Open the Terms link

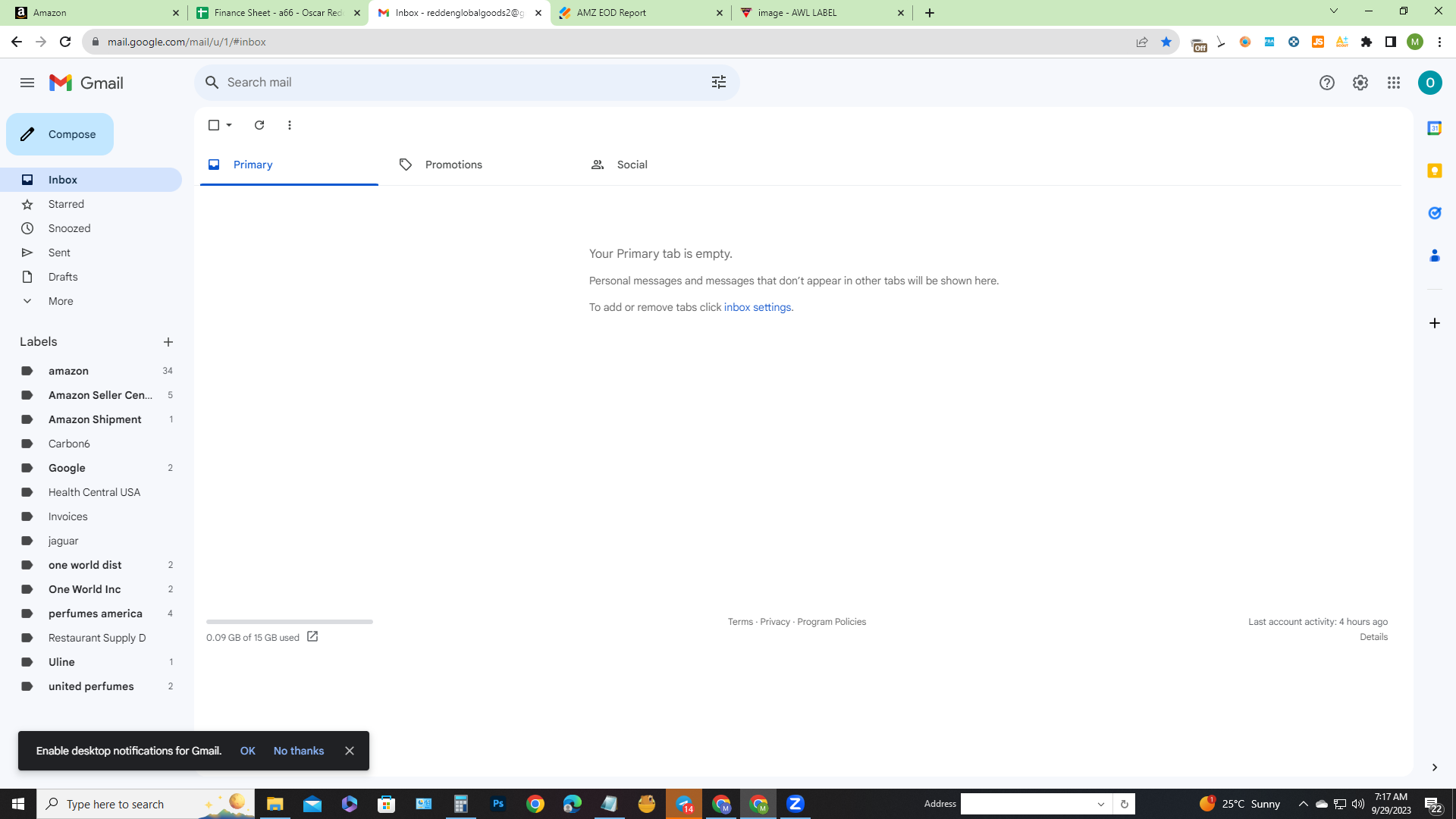tap(740, 622)
